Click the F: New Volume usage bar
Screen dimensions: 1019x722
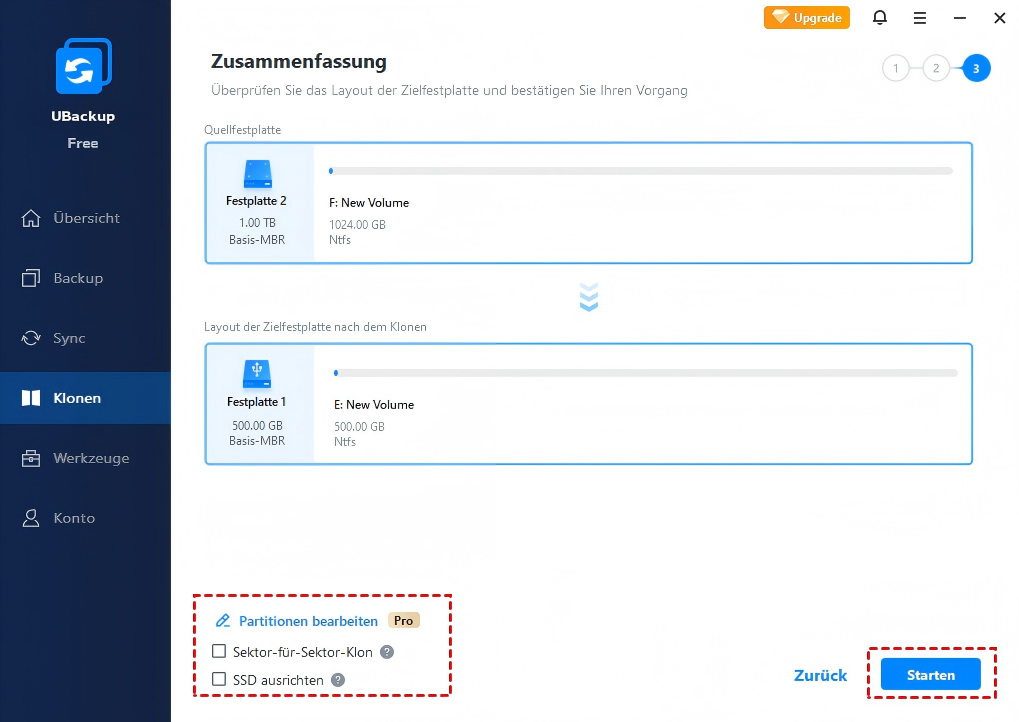[x=640, y=171]
